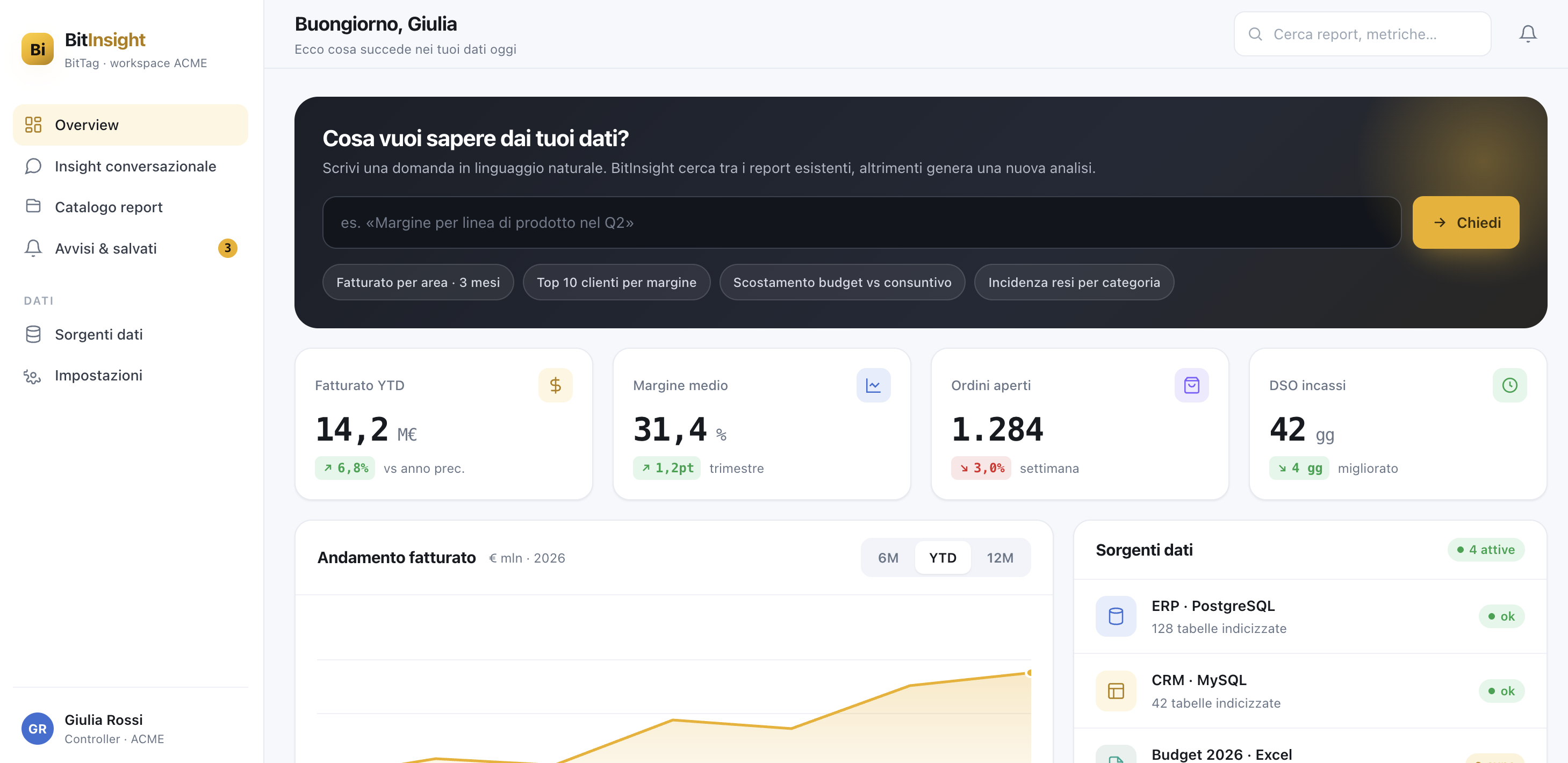Click the CRM · MySQL source name

point(1198,680)
